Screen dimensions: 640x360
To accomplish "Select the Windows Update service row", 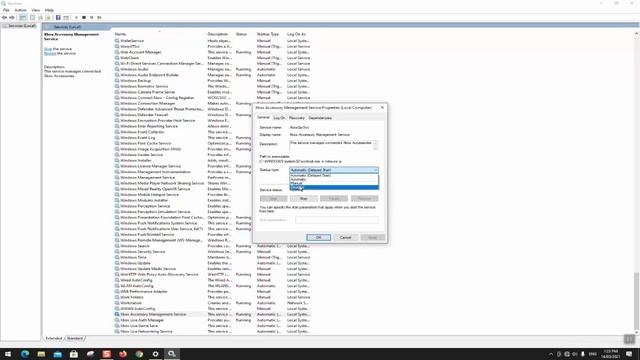I will tap(212, 263).
